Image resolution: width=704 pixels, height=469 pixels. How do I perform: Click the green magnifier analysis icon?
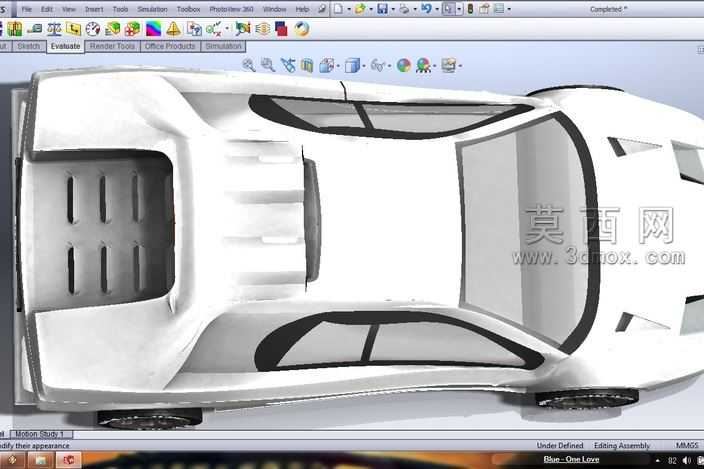coord(242,29)
